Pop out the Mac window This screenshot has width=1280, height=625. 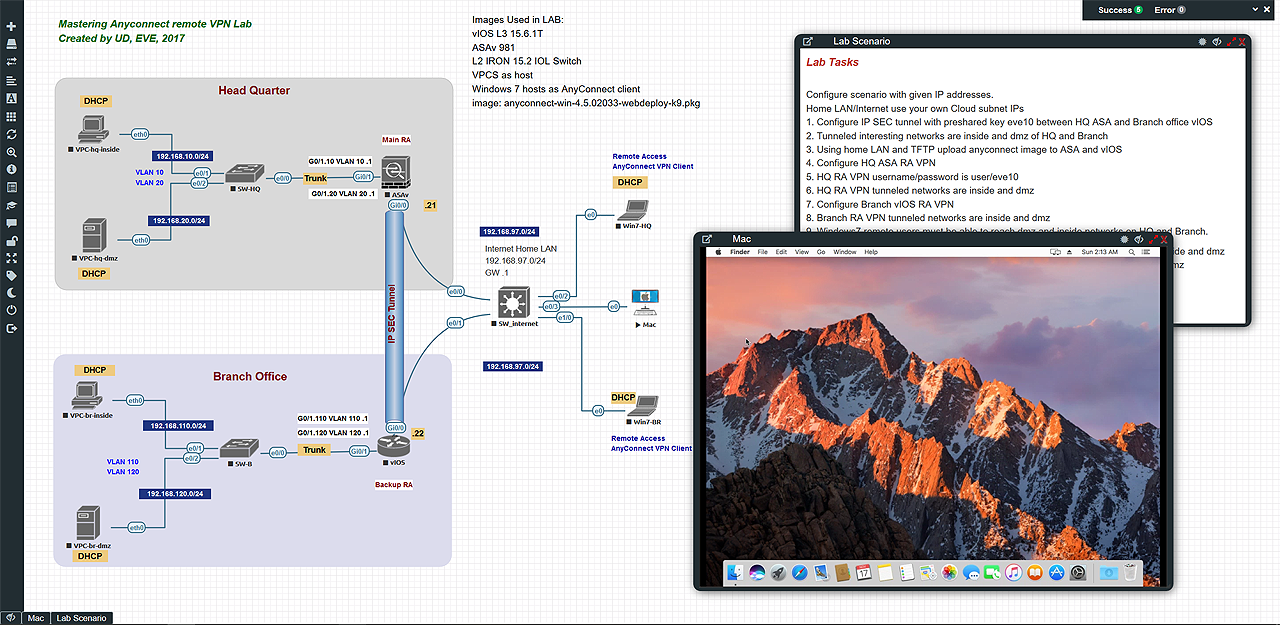click(x=707, y=239)
